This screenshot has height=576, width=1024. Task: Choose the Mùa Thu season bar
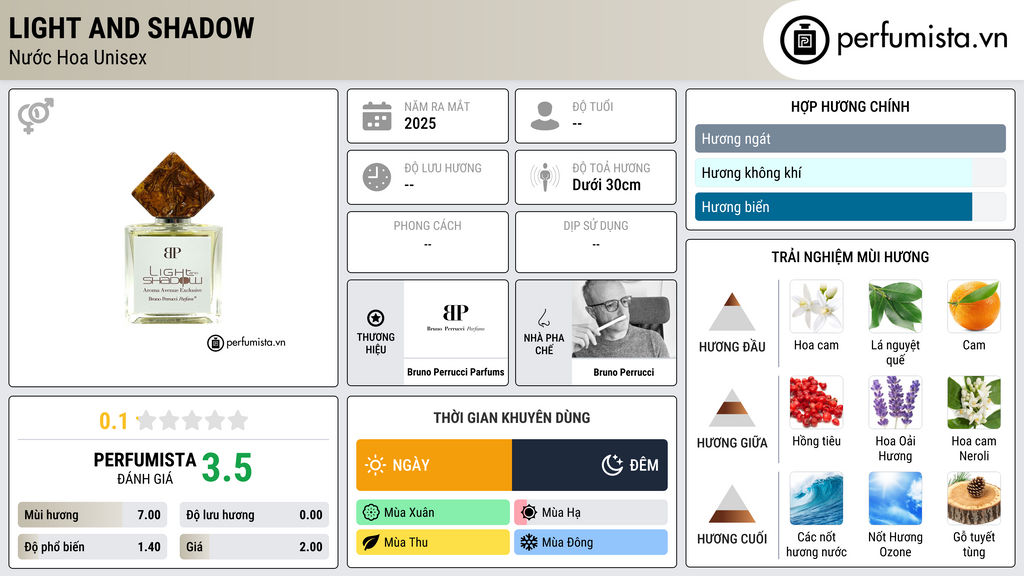coord(433,542)
